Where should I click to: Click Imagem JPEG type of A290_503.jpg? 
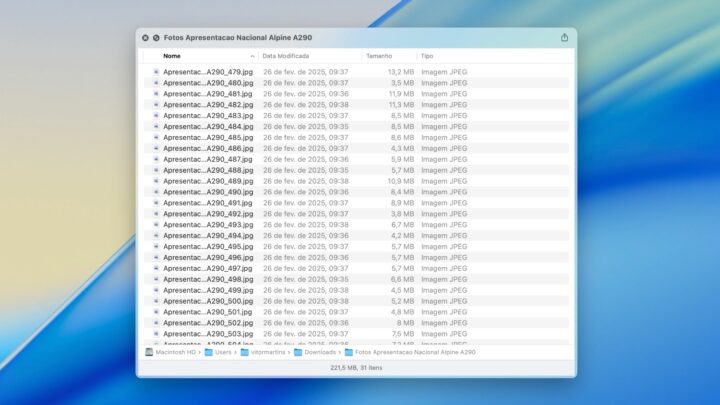[x=444, y=334]
